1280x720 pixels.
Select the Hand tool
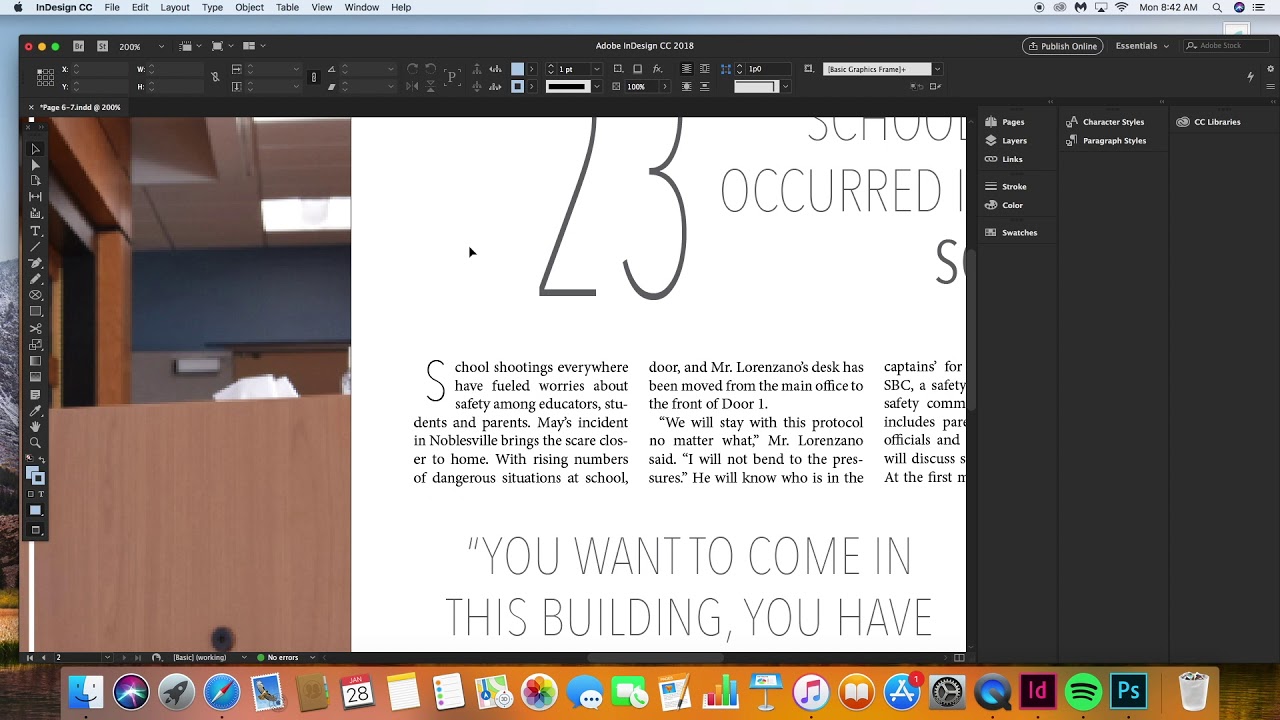(35, 427)
